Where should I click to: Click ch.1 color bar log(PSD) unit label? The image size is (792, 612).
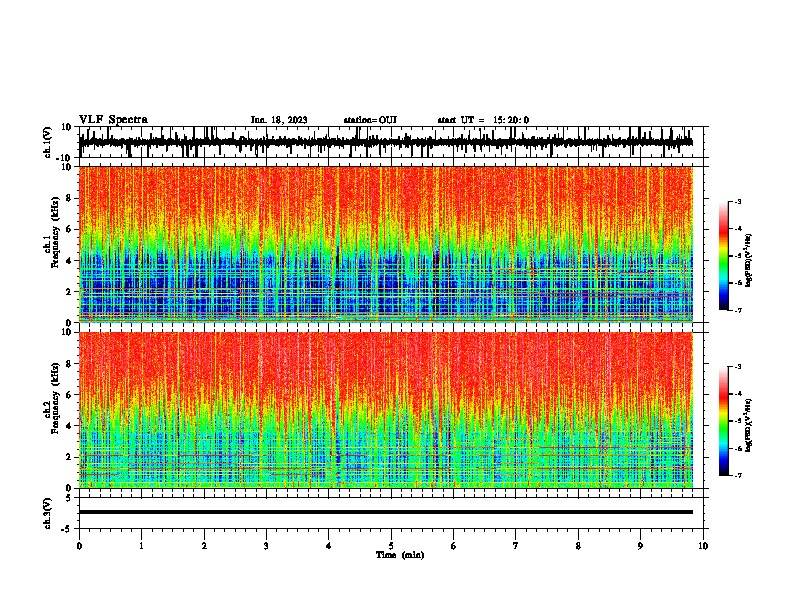pos(749,261)
